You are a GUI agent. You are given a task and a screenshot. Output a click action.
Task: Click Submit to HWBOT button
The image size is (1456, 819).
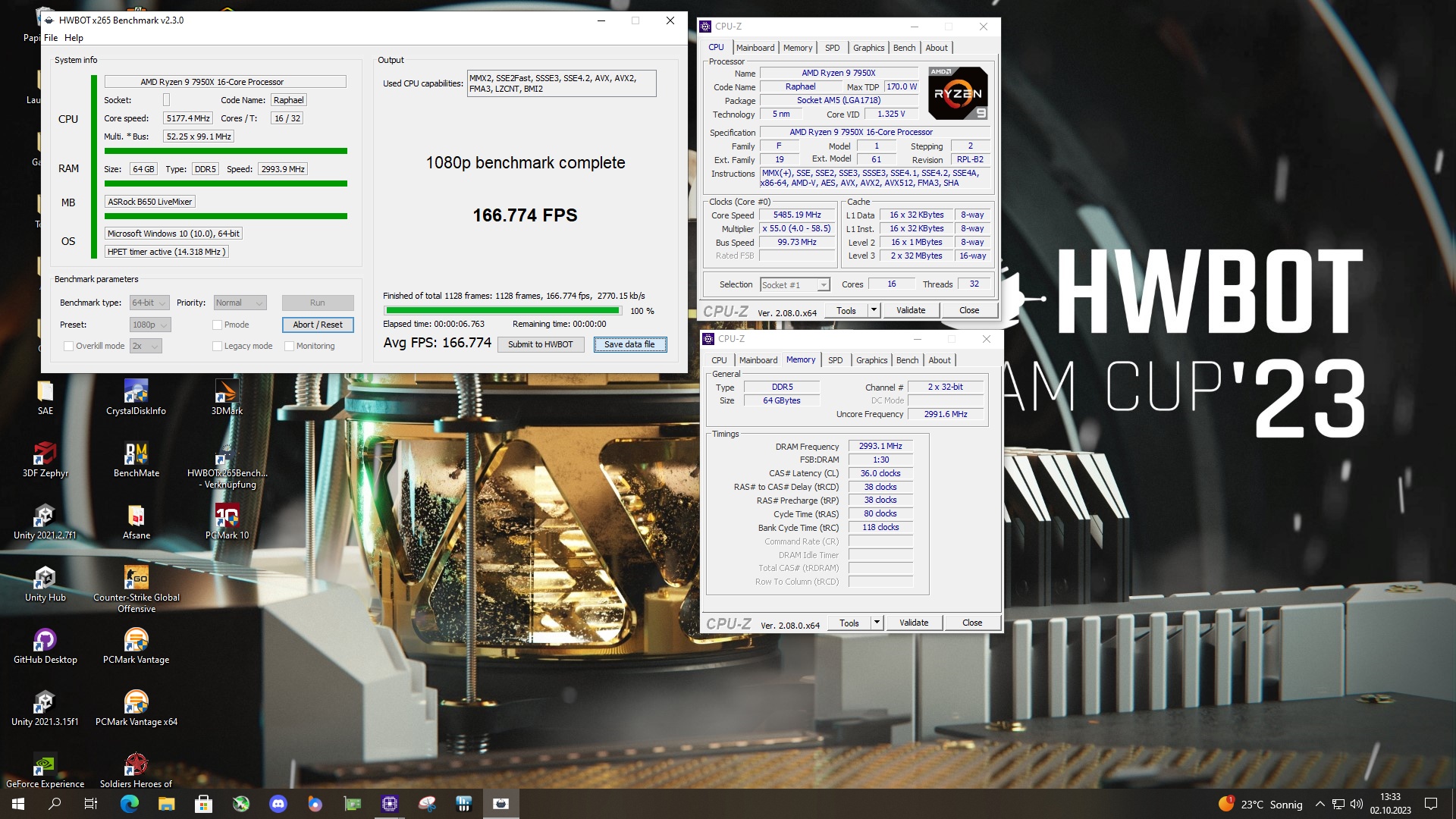coord(541,344)
